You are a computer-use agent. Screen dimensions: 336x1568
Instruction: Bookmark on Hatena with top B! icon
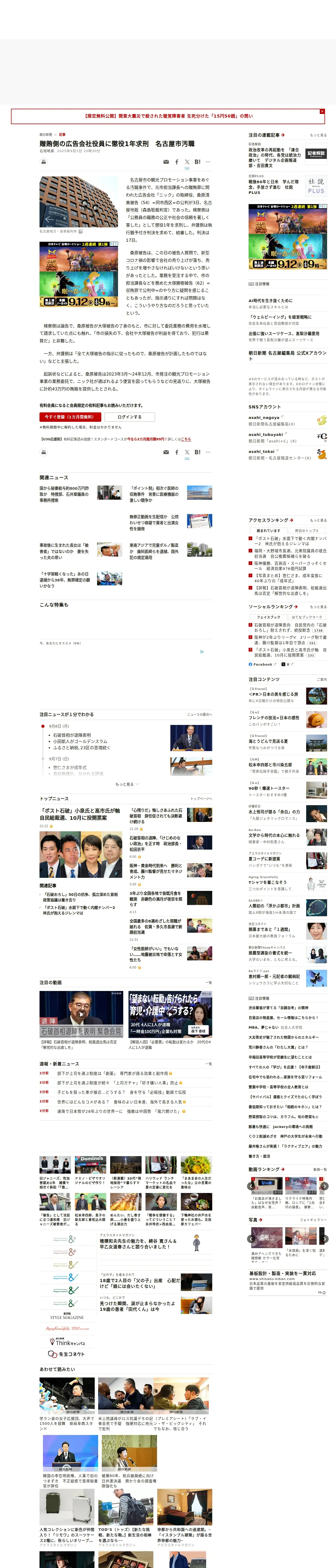click(198, 162)
